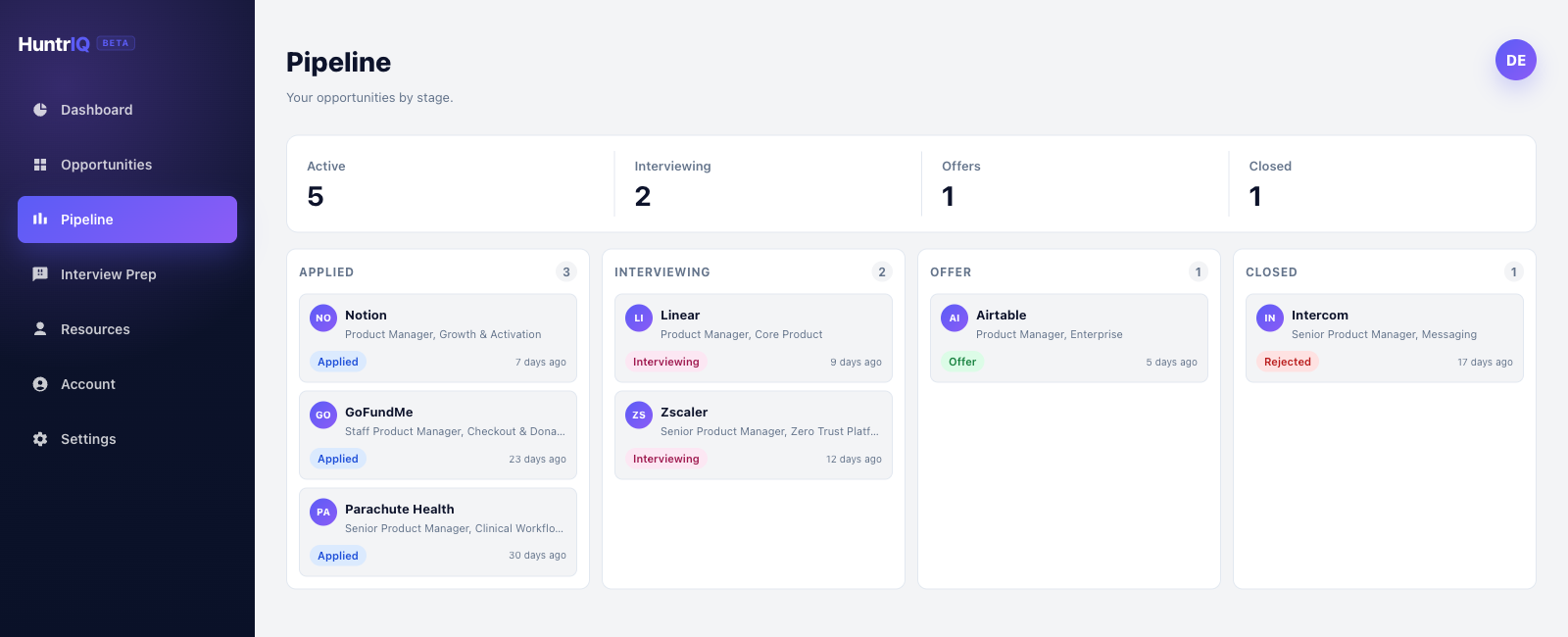The height and width of the screenshot is (637, 1568).
Task: Click the Applied badge on GoFundMe card
Action: pos(338,459)
